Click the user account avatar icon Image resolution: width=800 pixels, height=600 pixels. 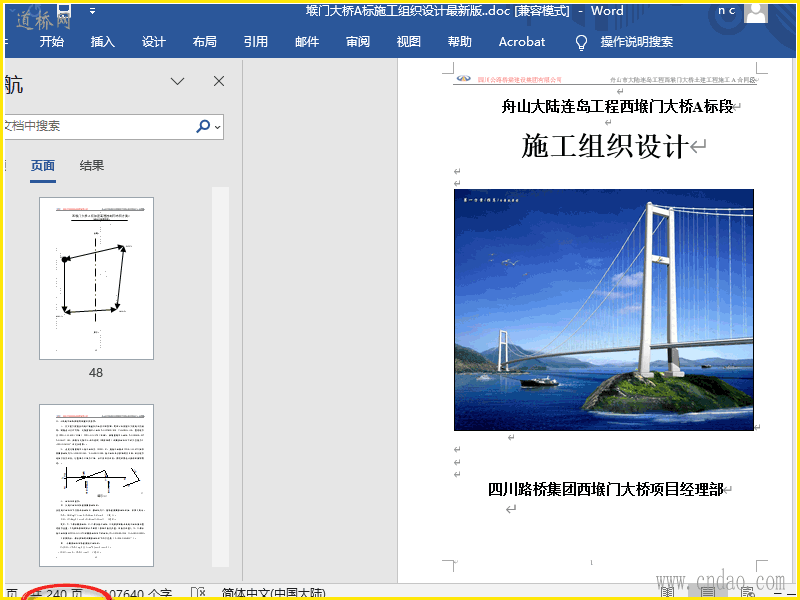pos(756,12)
